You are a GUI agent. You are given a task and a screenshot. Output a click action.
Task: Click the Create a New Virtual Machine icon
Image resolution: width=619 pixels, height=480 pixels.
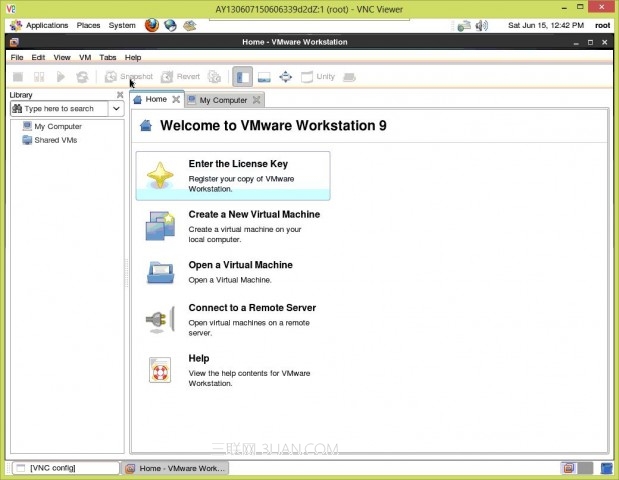(x=160, y=226)
